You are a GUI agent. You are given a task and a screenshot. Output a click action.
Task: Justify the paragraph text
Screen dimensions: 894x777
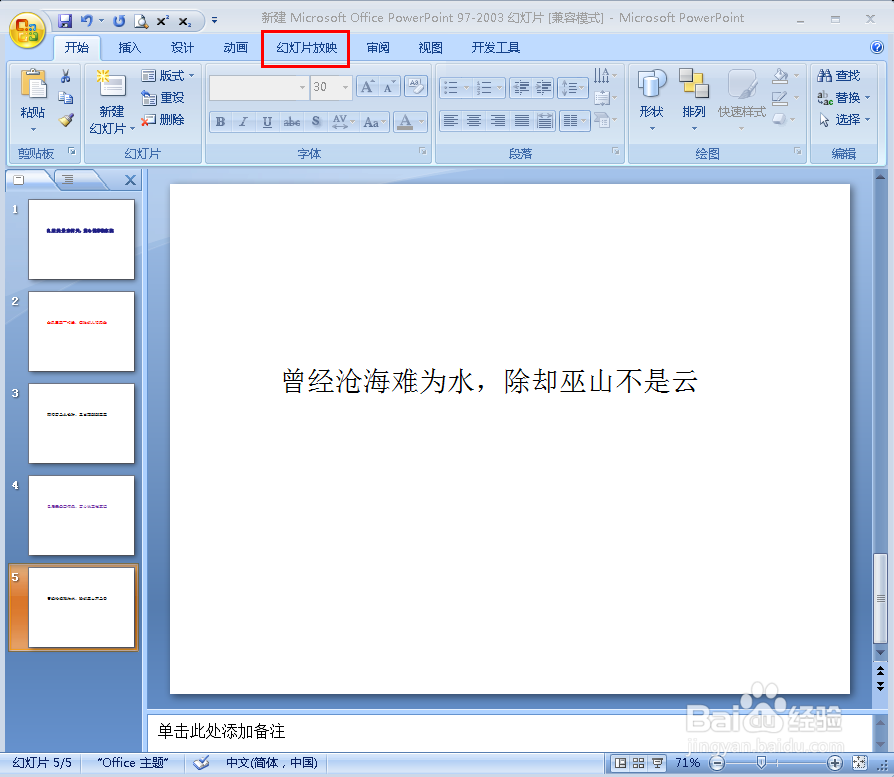521,121
